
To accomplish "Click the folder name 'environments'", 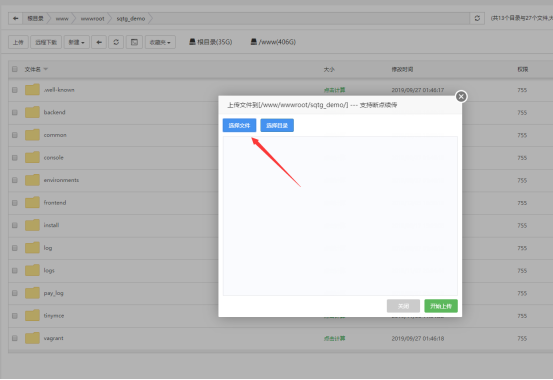I will [x=61, y=180].
